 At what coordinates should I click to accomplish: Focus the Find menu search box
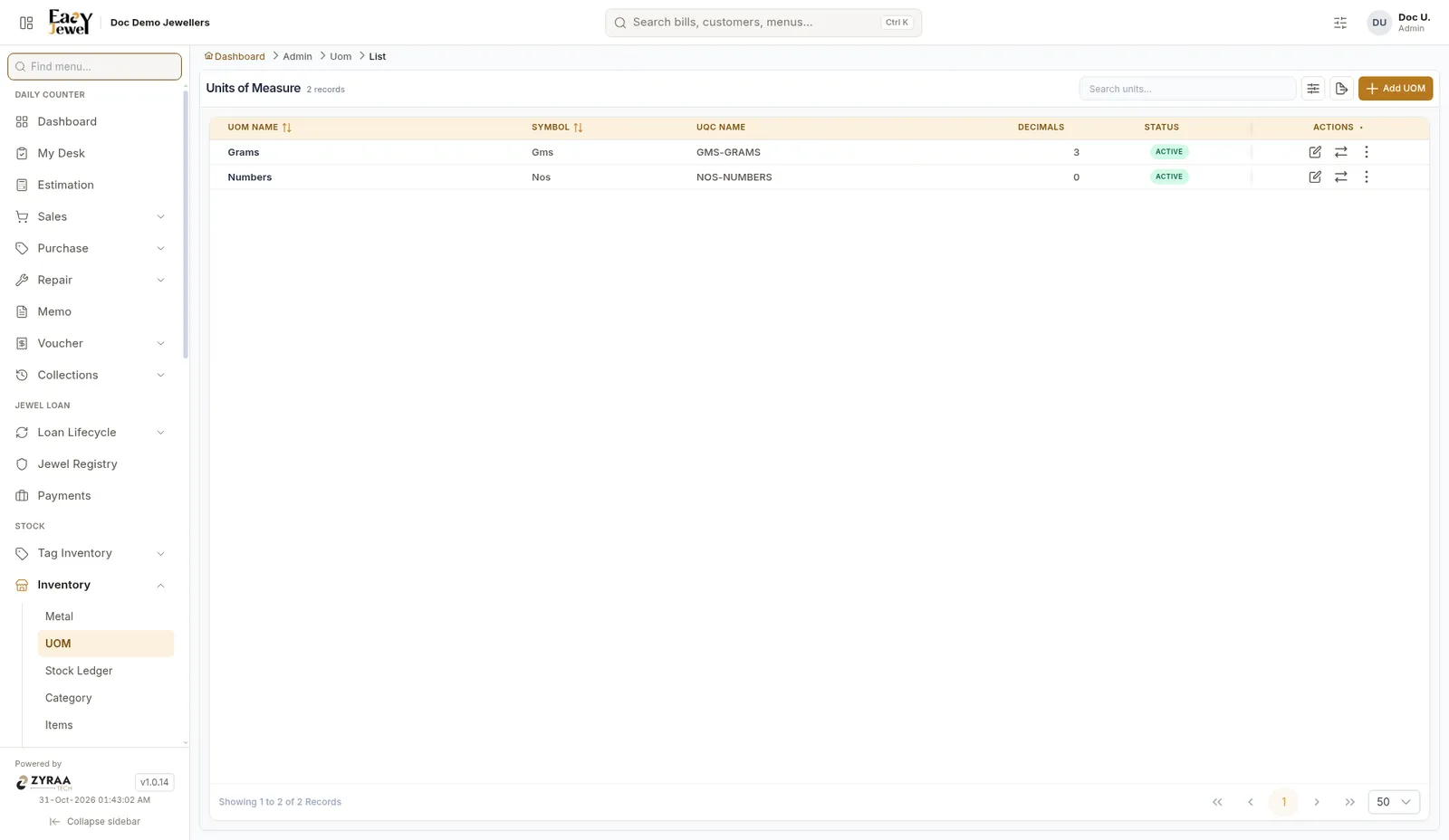click(x=94, y=66)
